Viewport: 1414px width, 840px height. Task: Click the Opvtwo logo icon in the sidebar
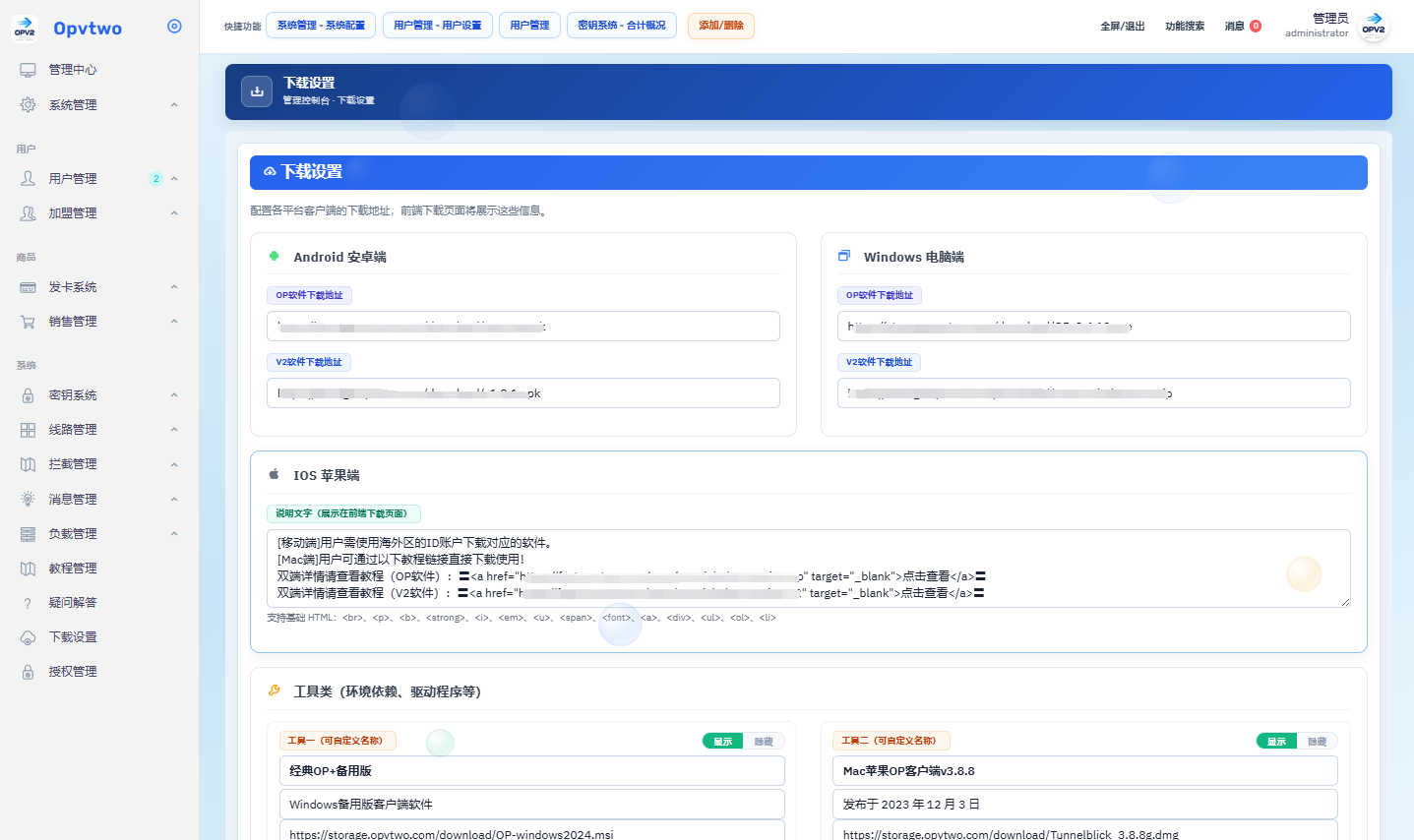(25, 29)
